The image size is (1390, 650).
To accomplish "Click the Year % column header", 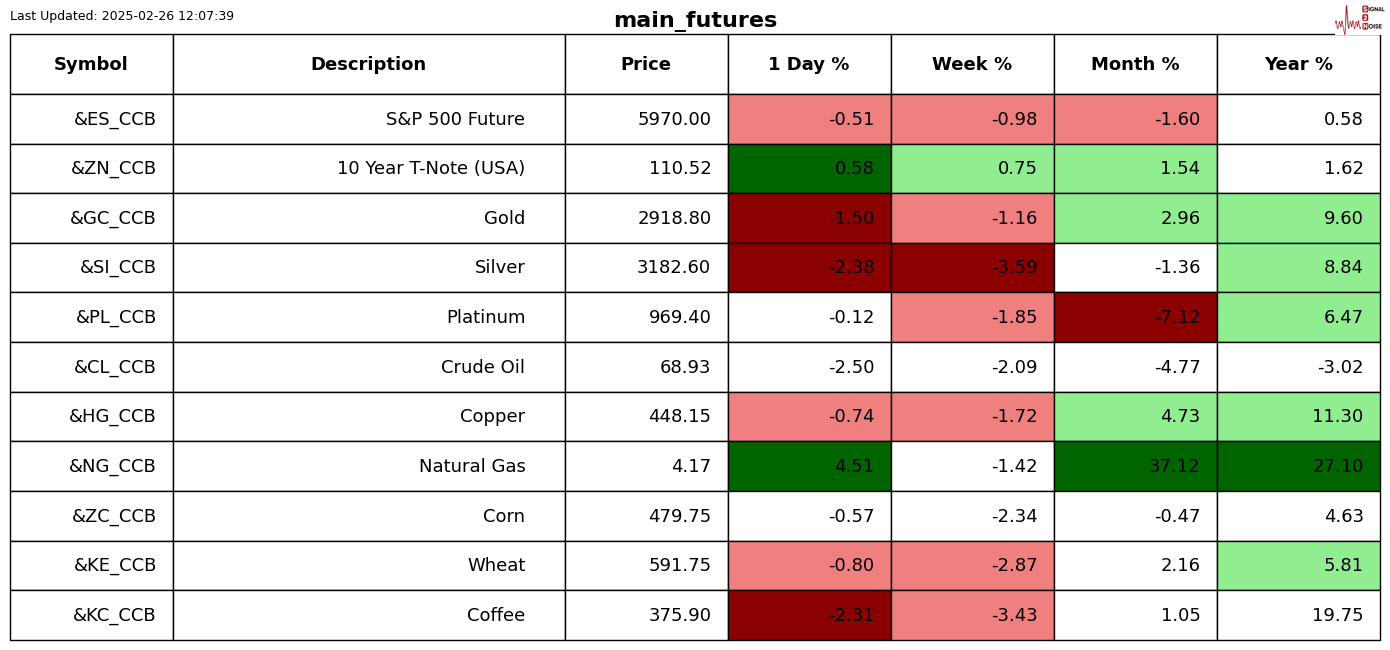I will 1298,65.
